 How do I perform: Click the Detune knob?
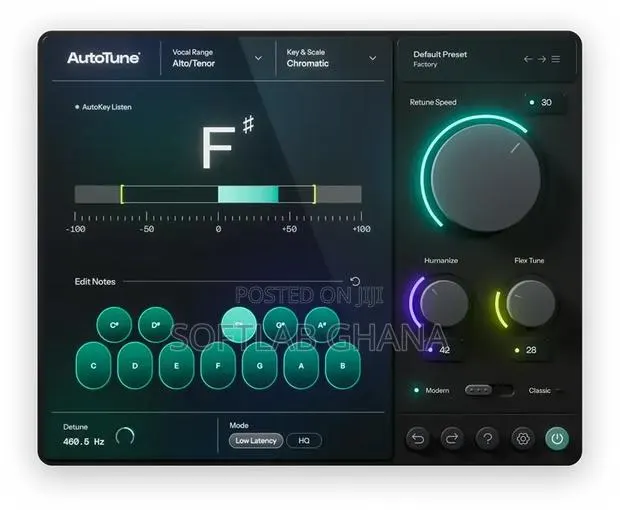(x=125, y=437)
